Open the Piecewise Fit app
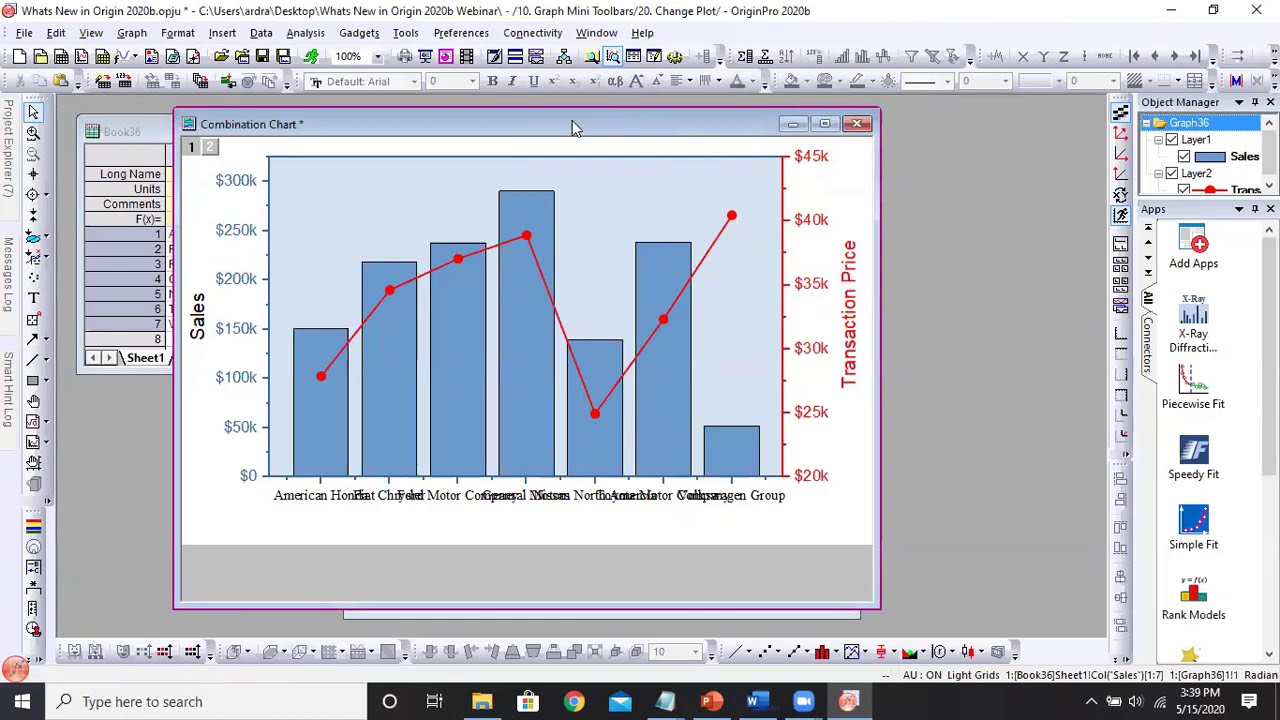Image resolution: width=1280 pixels, height=720 pixels. (x=1193, y=387)
